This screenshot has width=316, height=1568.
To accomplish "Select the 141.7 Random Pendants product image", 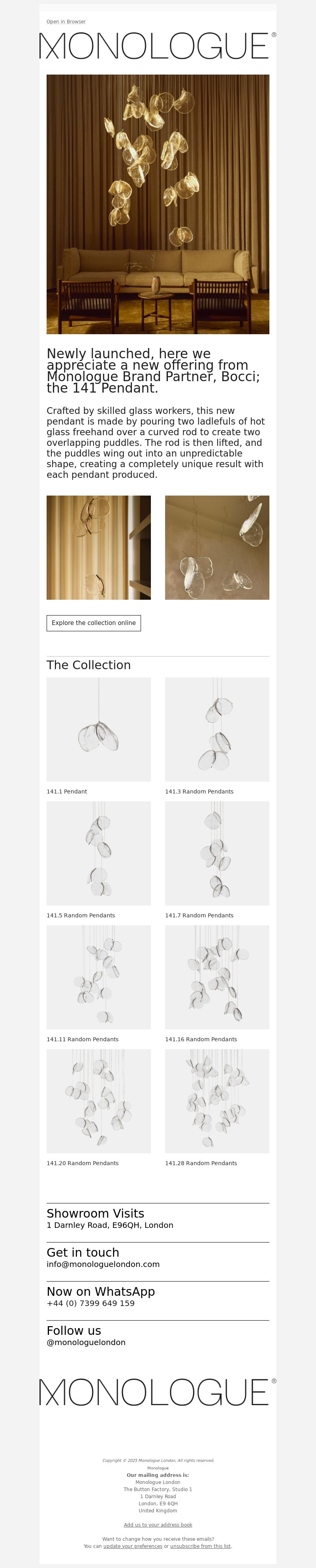I will (x=217, y=853).
